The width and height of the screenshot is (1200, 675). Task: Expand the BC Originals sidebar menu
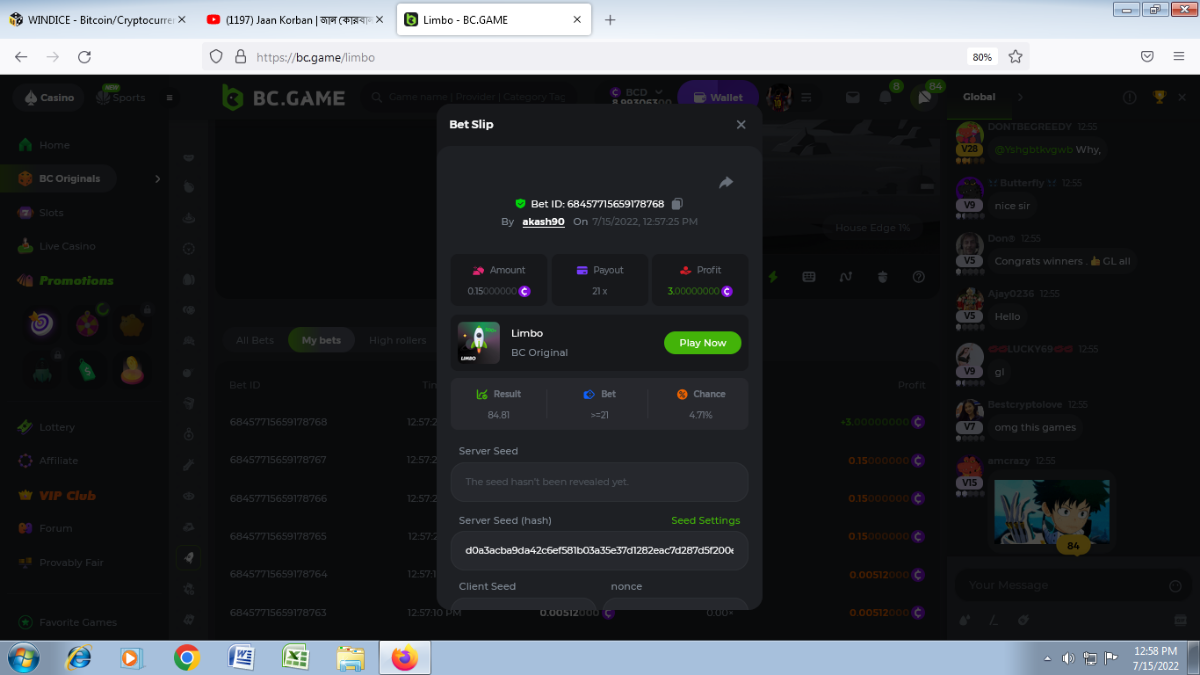click(x=157, y=179)
